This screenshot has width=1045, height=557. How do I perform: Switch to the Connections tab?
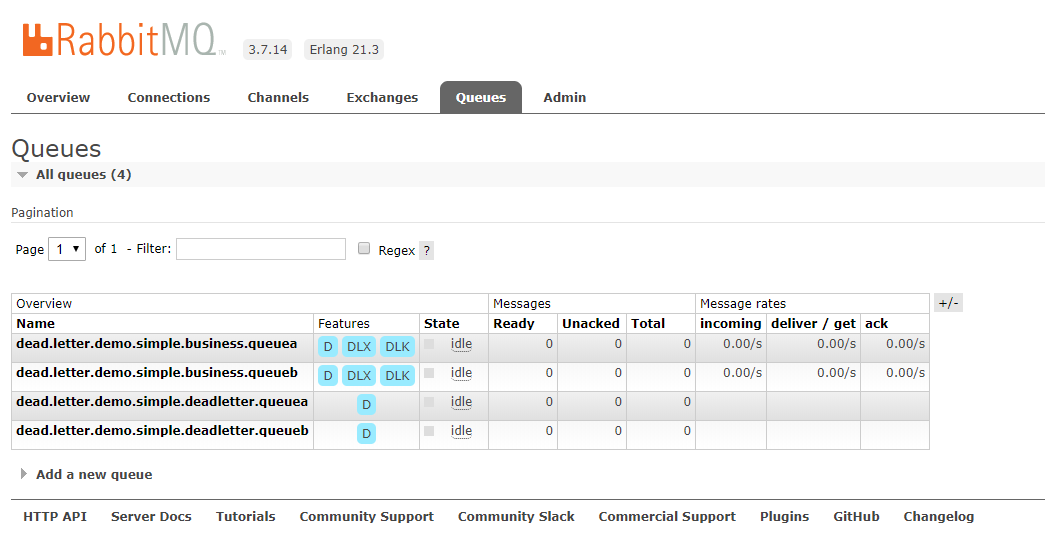[169, 97]
